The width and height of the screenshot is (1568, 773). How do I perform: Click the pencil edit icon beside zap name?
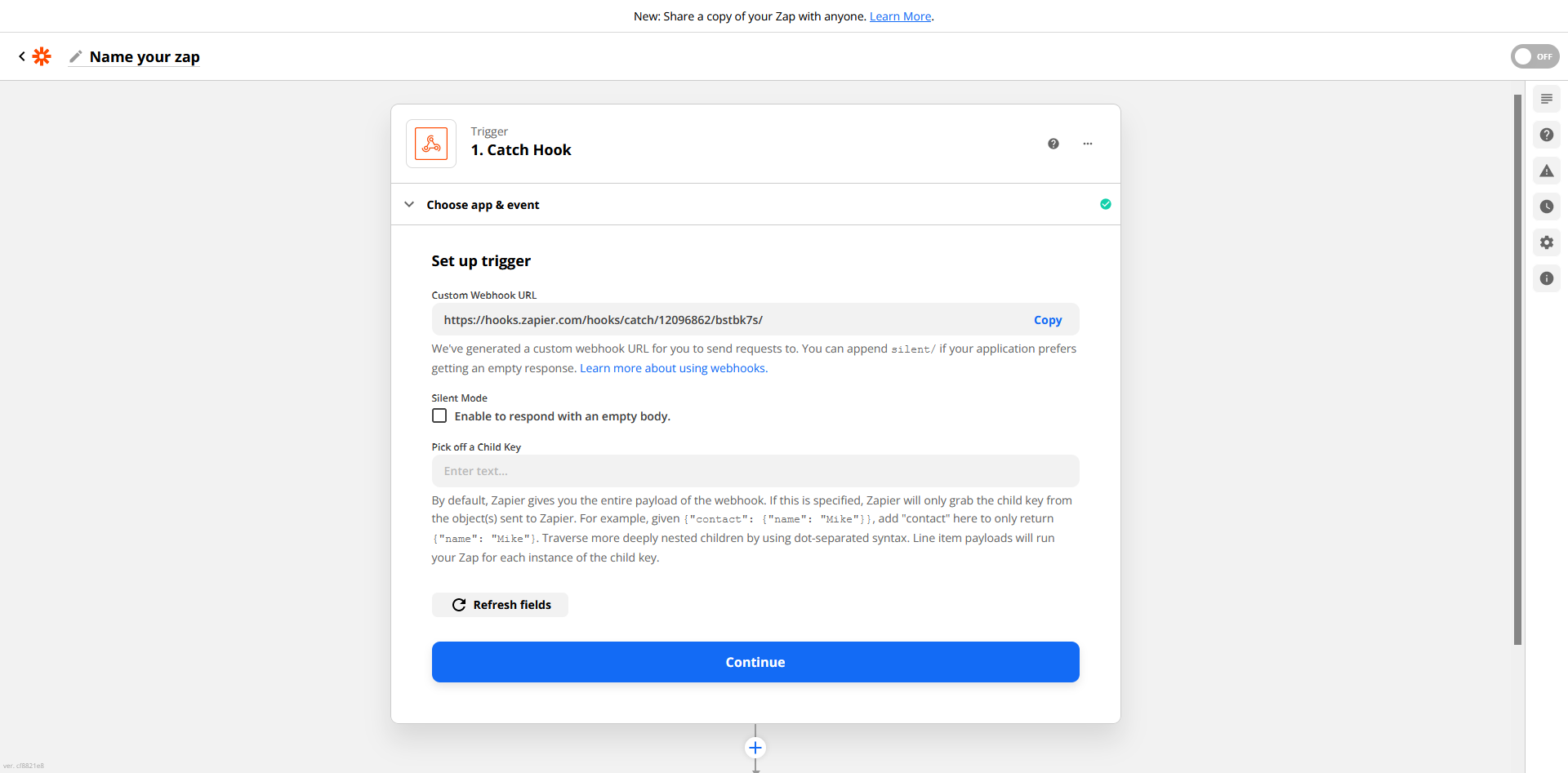[76, 56]
